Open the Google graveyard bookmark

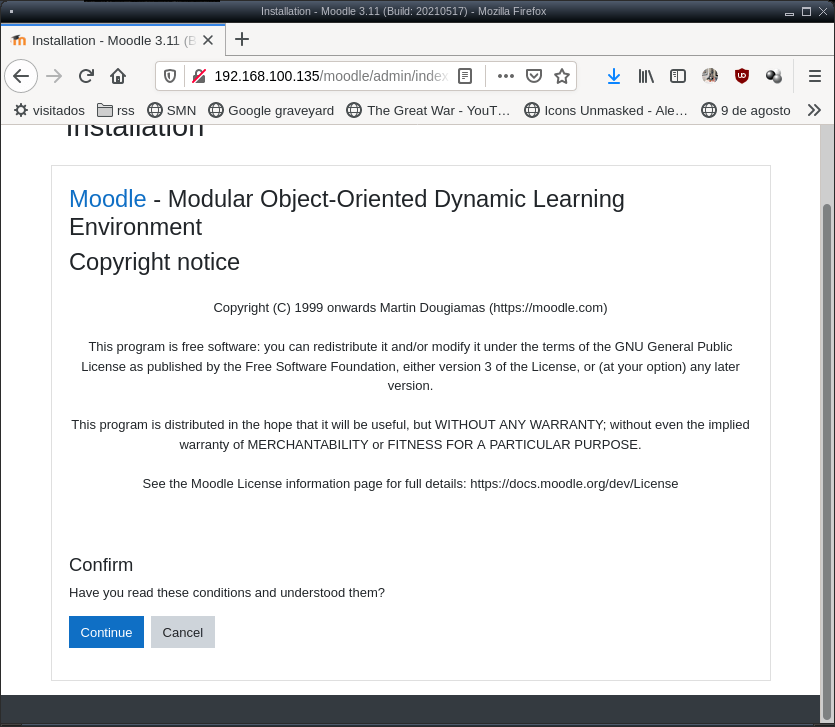coord(271,110)
